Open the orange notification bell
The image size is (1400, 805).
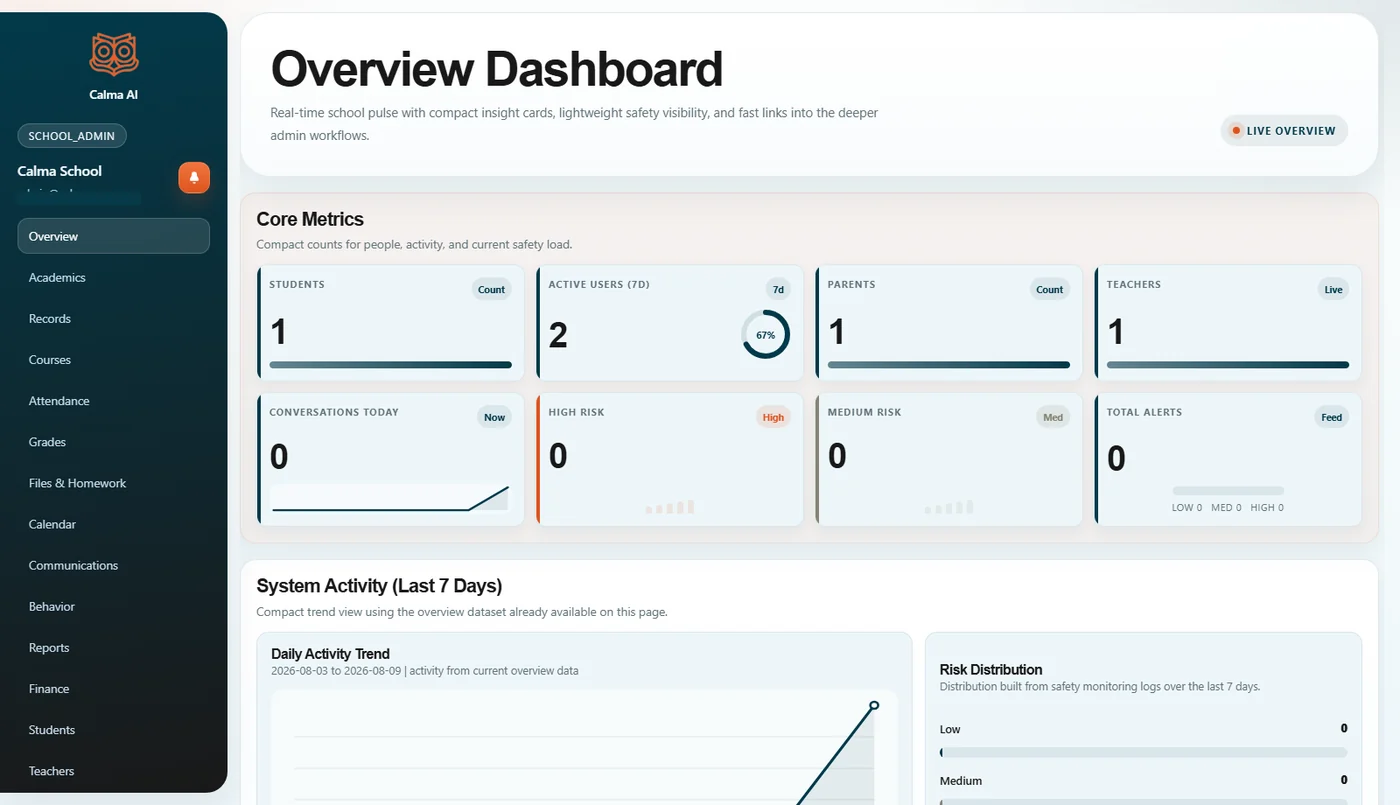[x=194, y=177]
